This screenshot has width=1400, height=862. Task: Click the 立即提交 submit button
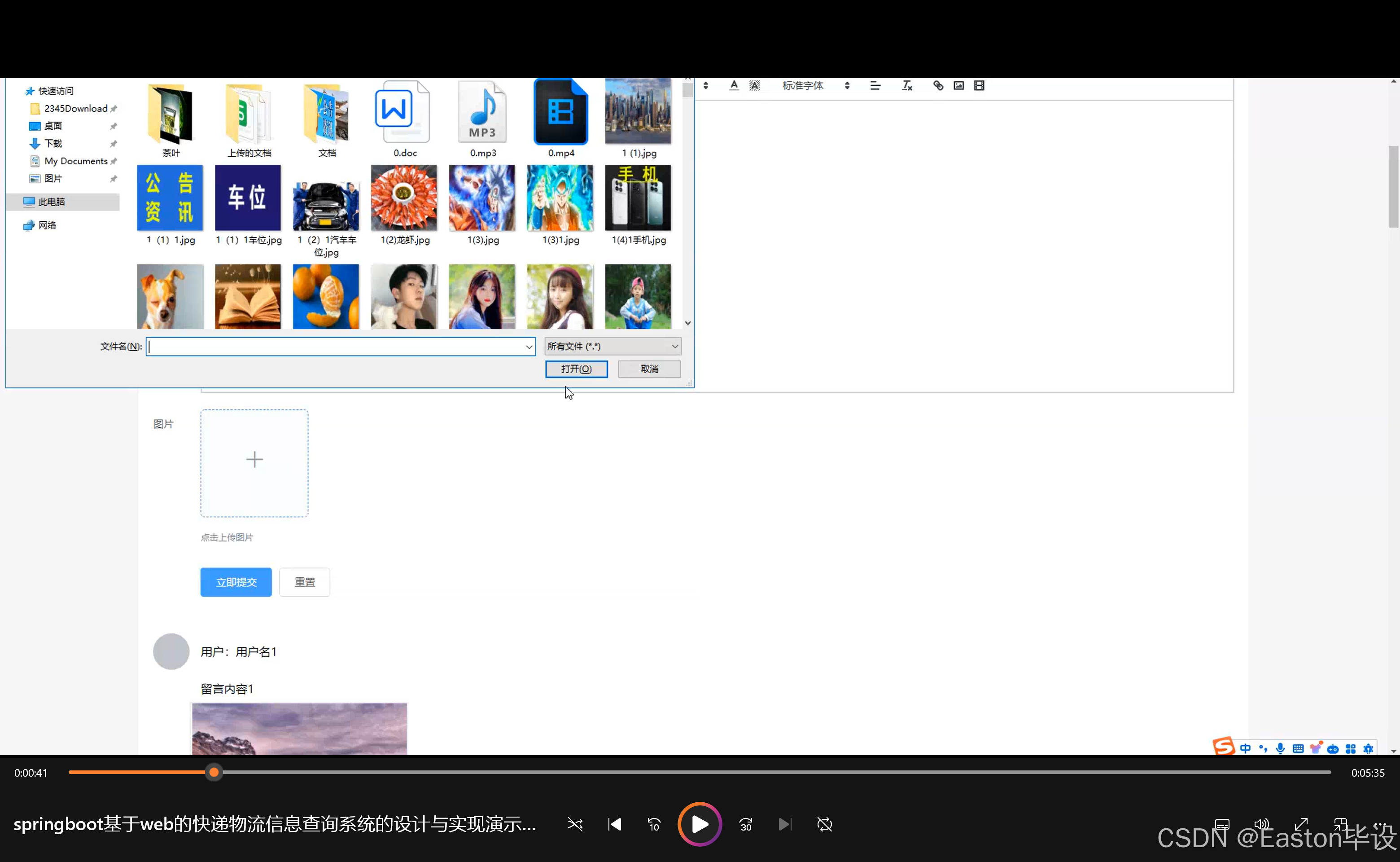pyautogui.click(x=236, y=582)
